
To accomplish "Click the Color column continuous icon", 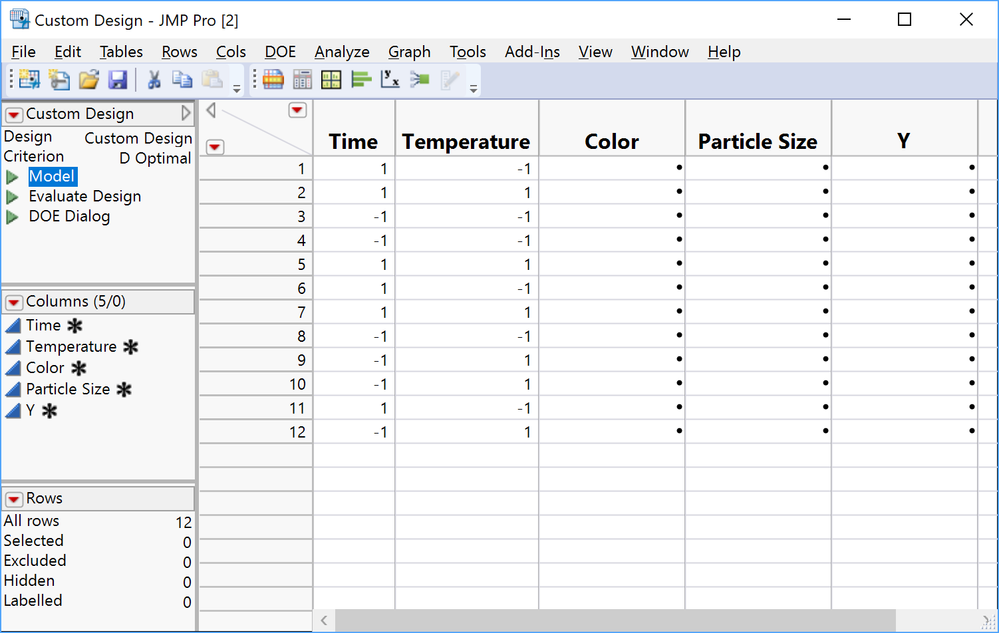I will coord(13,368).
